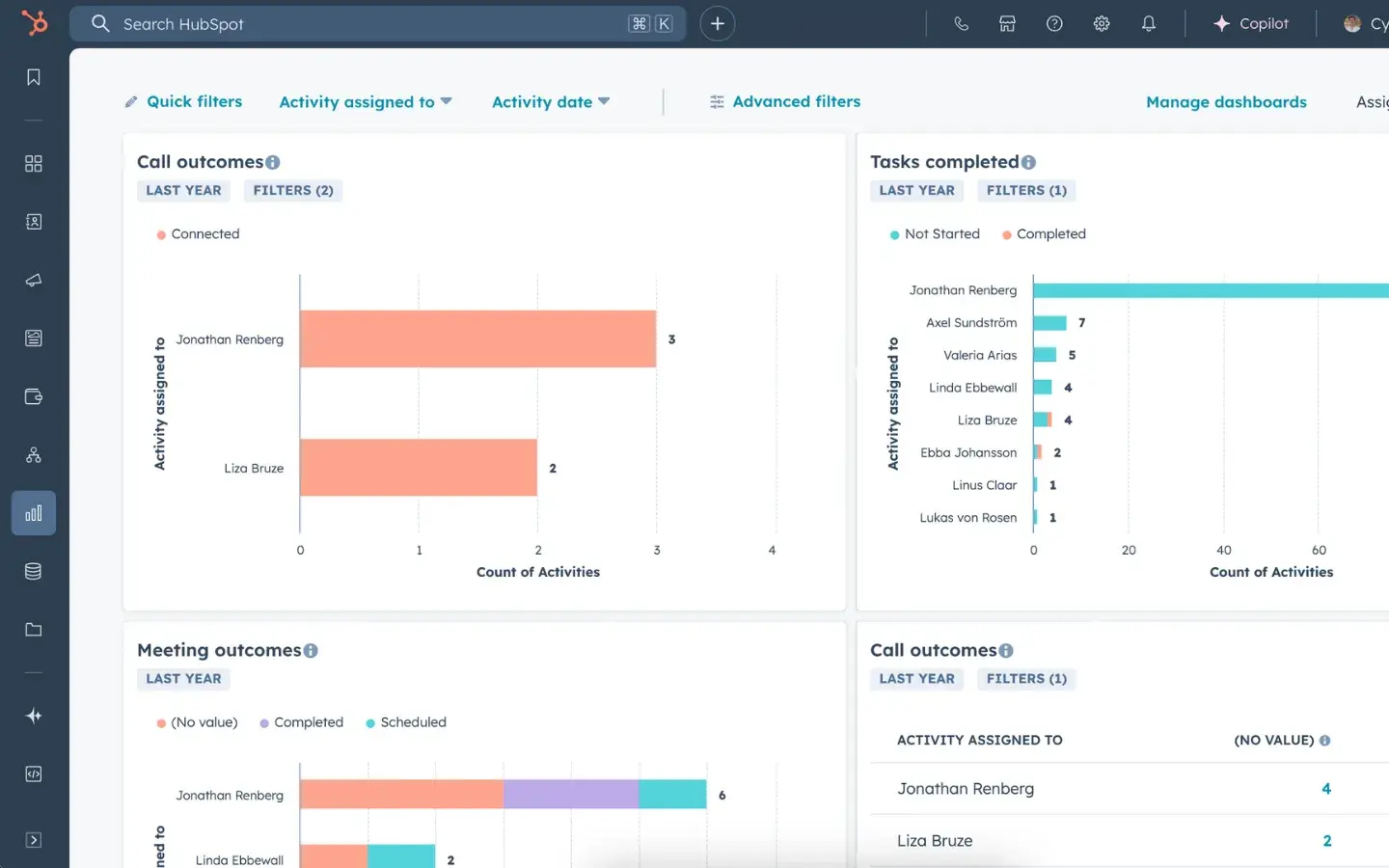Image resolution: width=1389 pixels, height=868 pixels.
Task: Open the CRM contacts sidebar icon
Action: (34, 222)
